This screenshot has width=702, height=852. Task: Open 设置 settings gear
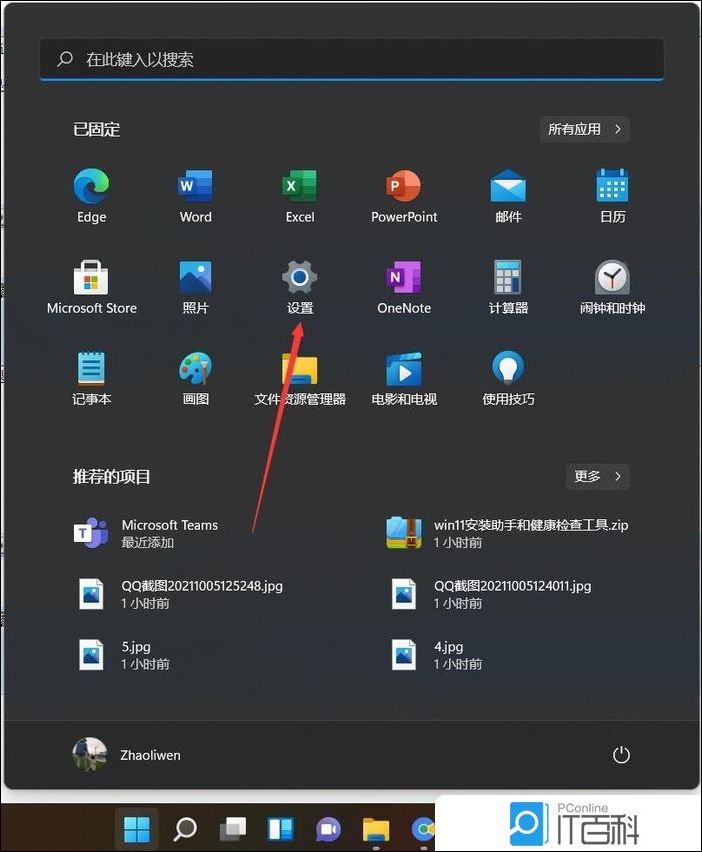(300, 287)
